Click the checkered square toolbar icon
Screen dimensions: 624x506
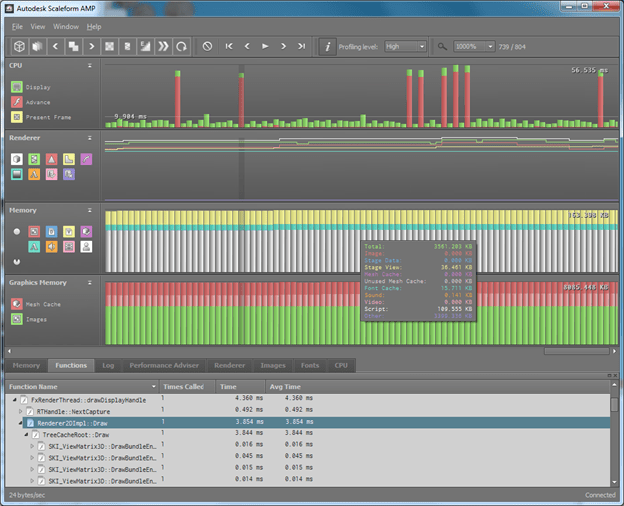[x=109, y=47]
